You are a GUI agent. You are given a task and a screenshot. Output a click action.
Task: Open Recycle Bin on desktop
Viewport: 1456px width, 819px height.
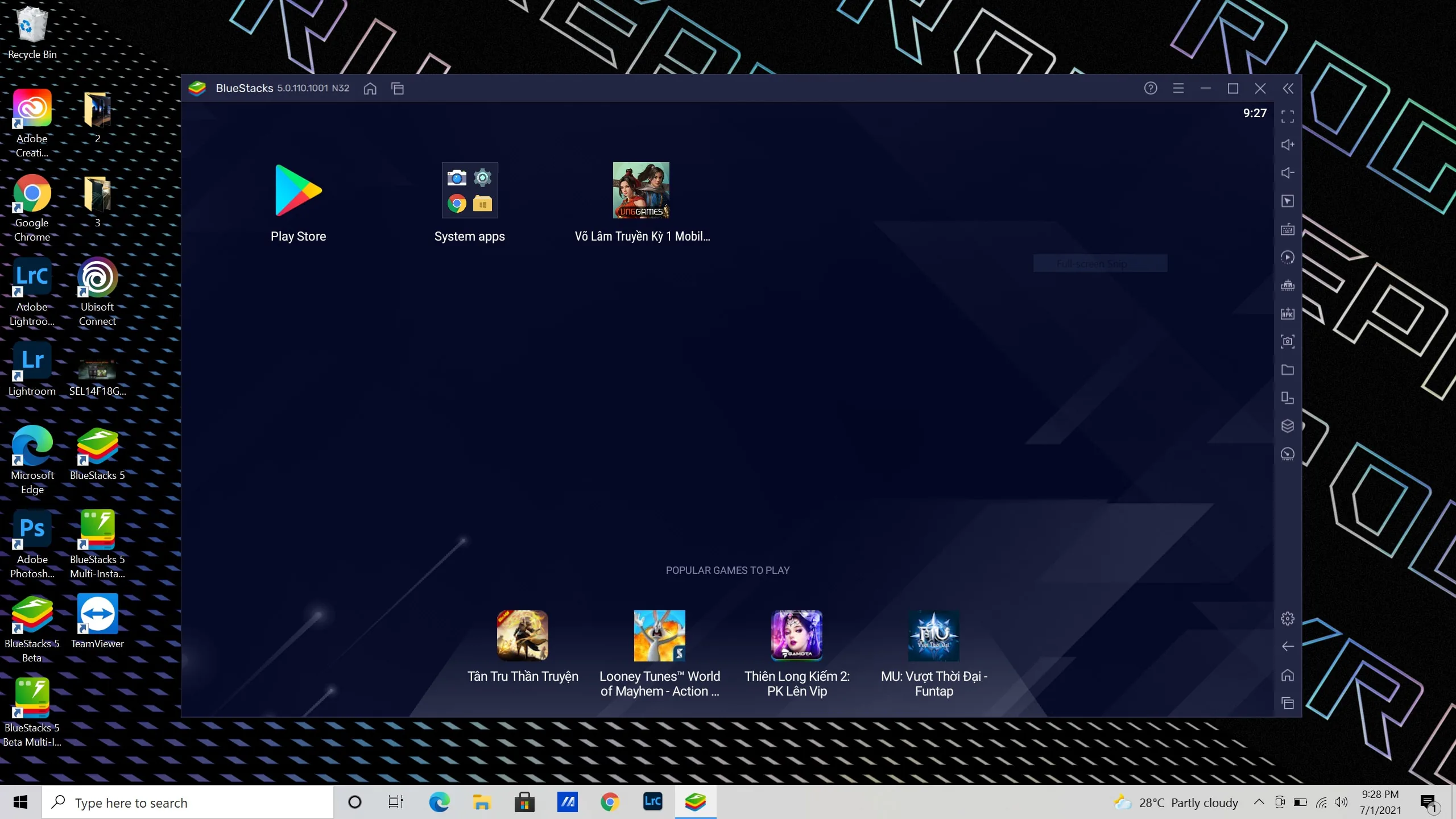tap(32, 33)
